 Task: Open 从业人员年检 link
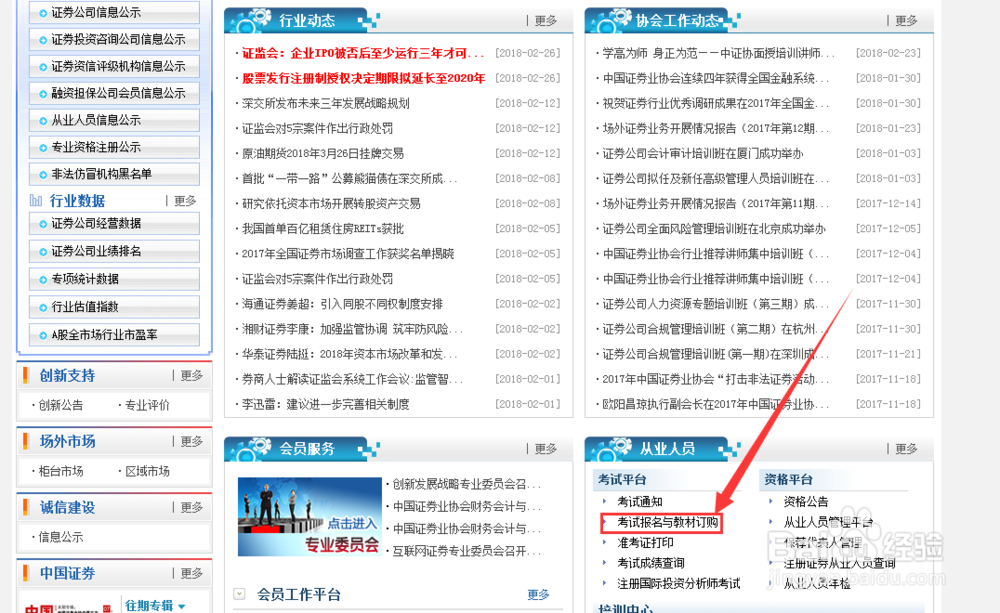click(x=817, y=584)
